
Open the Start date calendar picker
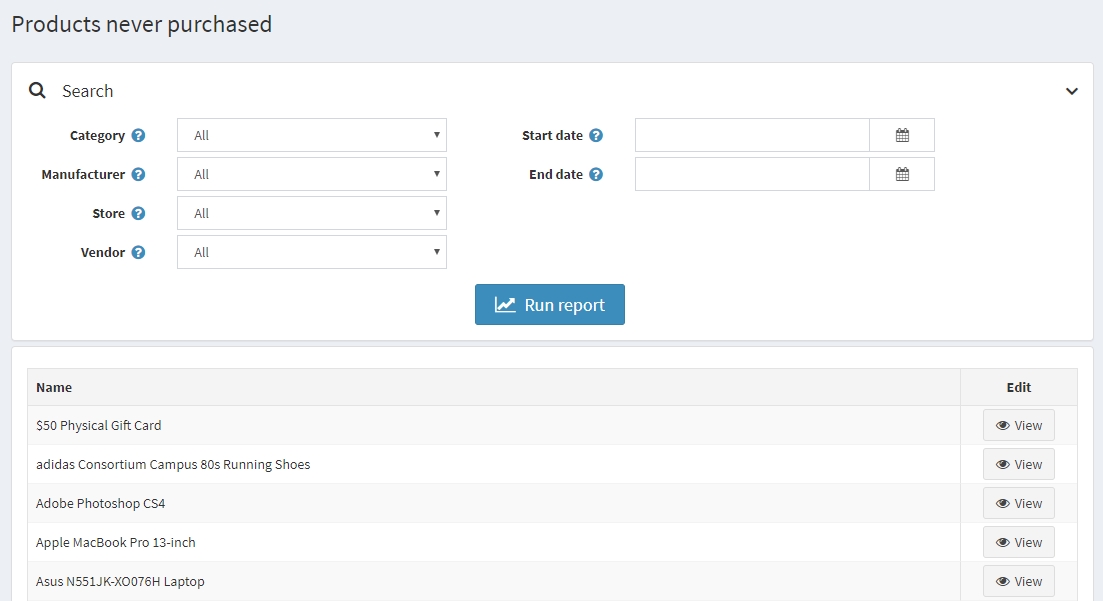click(x=901, y=135)
